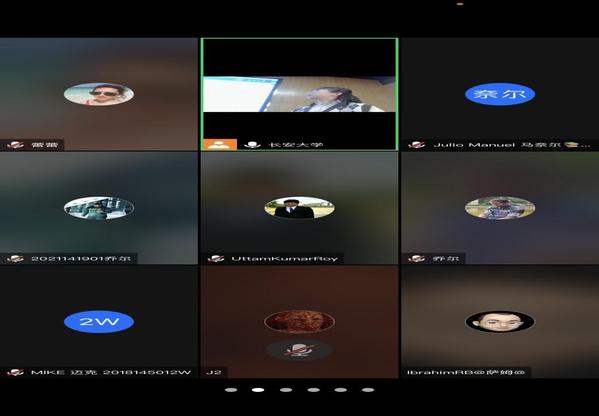Viewport: 599px width, 416px height.
Task: Click IbrahimRB's face avatar
Action: click(500, 322)
